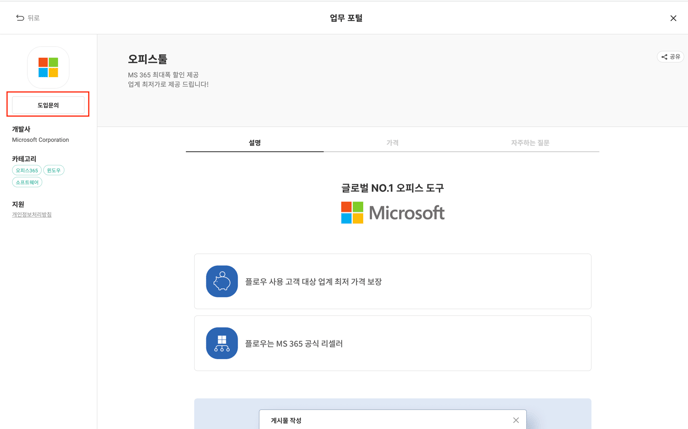
Task: Switch to the 자주하는 질문 tab
Action: [530, 143]
